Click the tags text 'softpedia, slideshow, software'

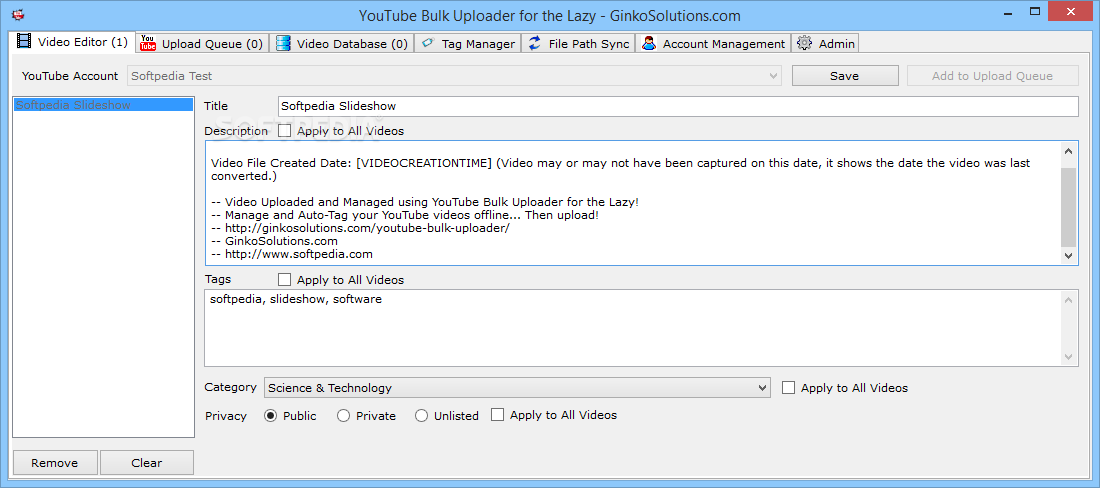click(296, 299)
